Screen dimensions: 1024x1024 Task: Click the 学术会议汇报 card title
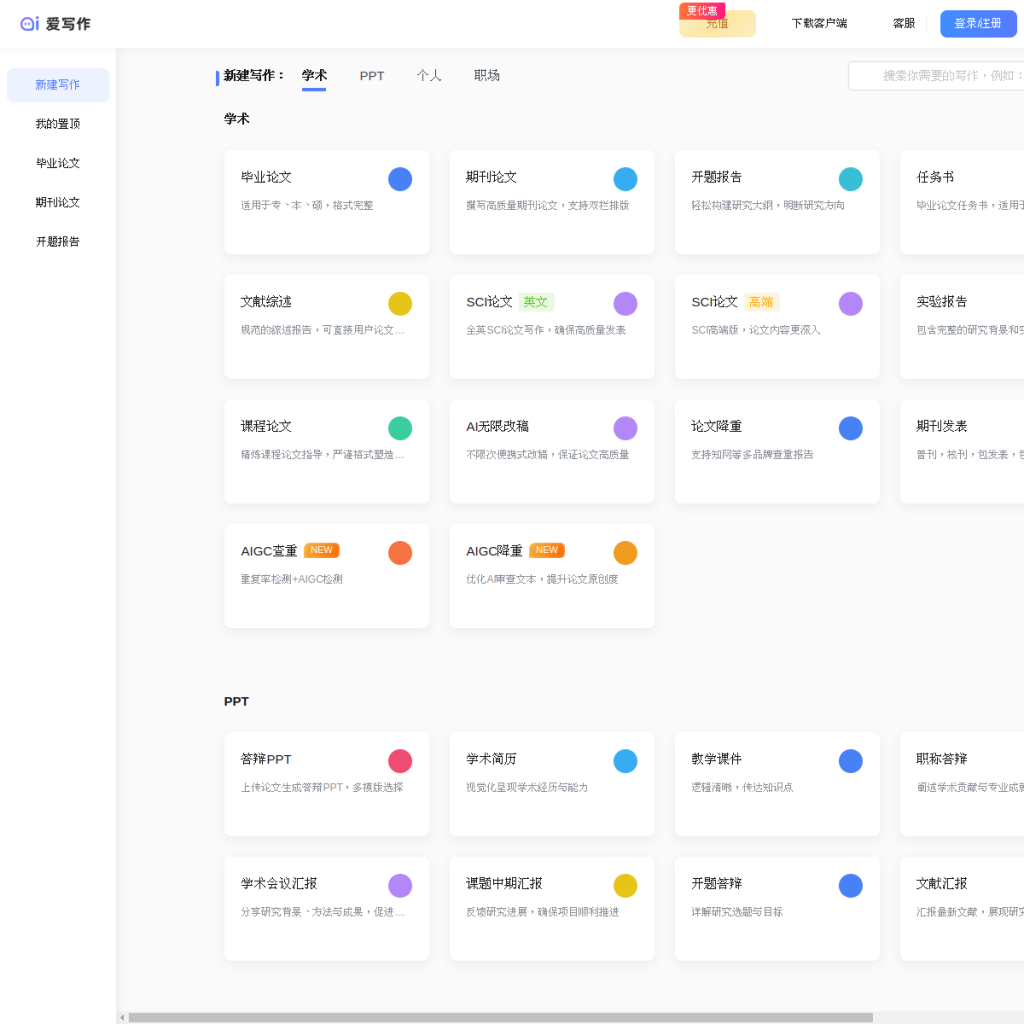[279, 884]
